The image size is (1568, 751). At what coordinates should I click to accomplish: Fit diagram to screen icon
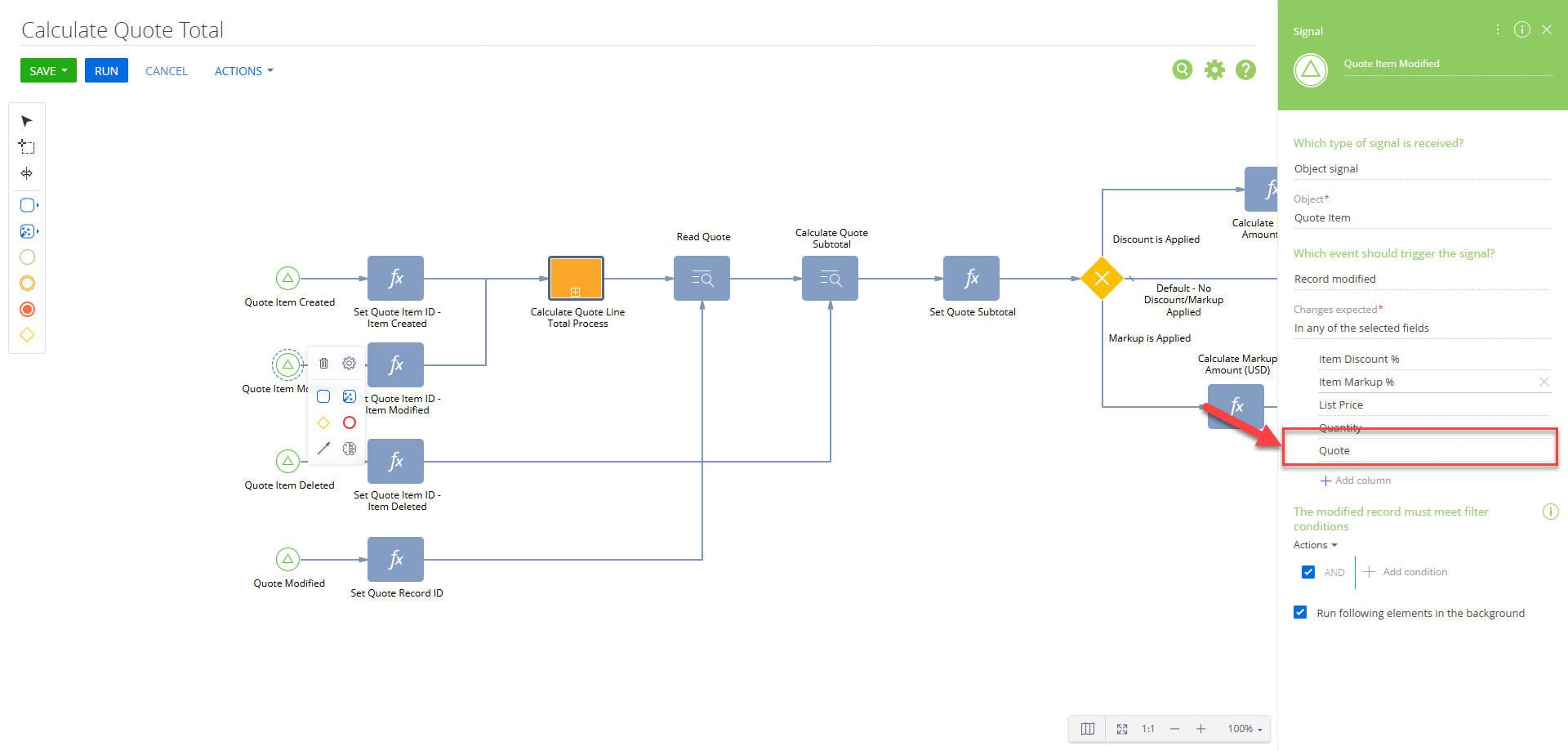tap(1122, 729)
